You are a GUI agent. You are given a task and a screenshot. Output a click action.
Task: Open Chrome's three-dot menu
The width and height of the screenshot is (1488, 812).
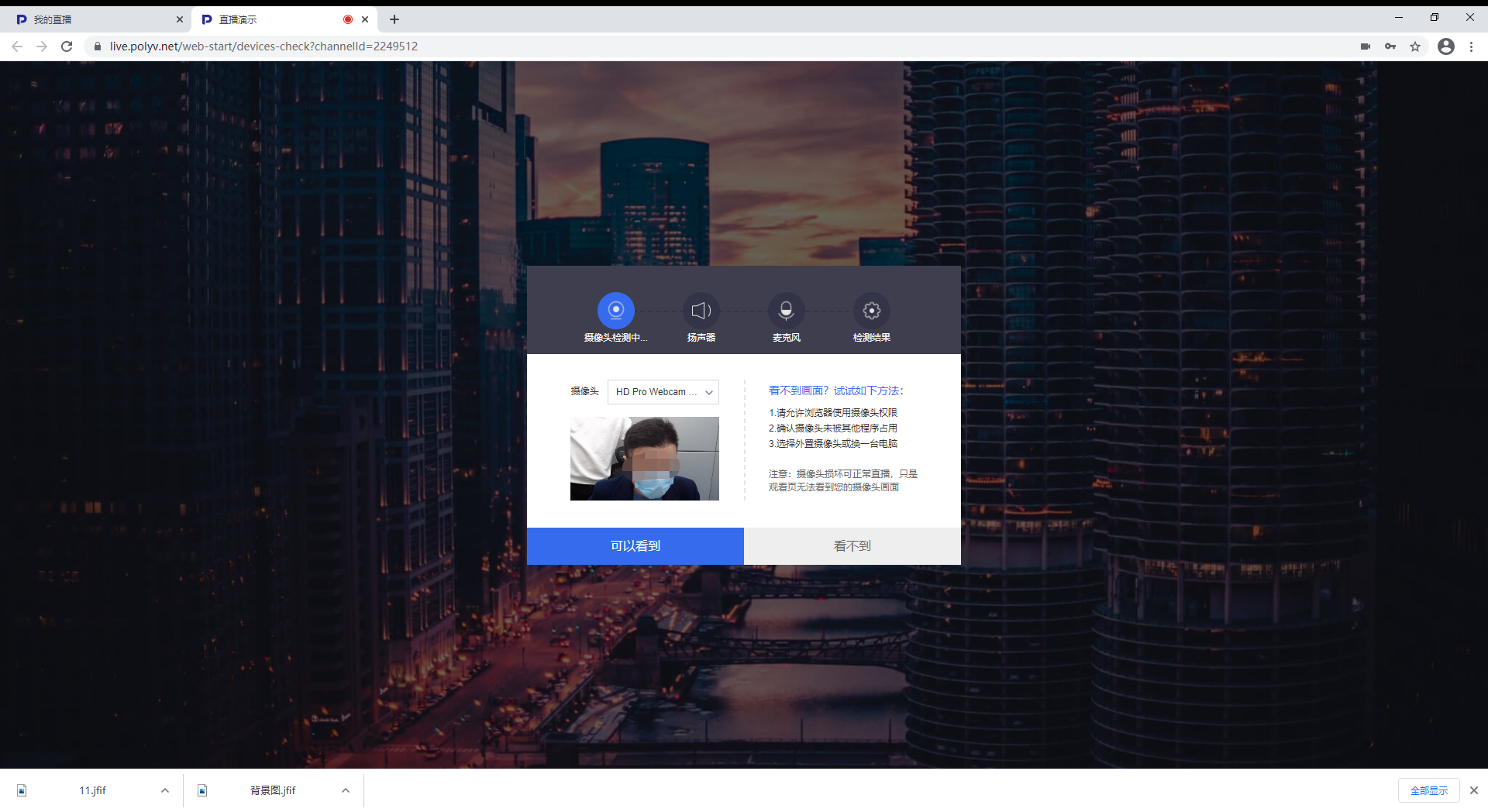[1471, 46]
